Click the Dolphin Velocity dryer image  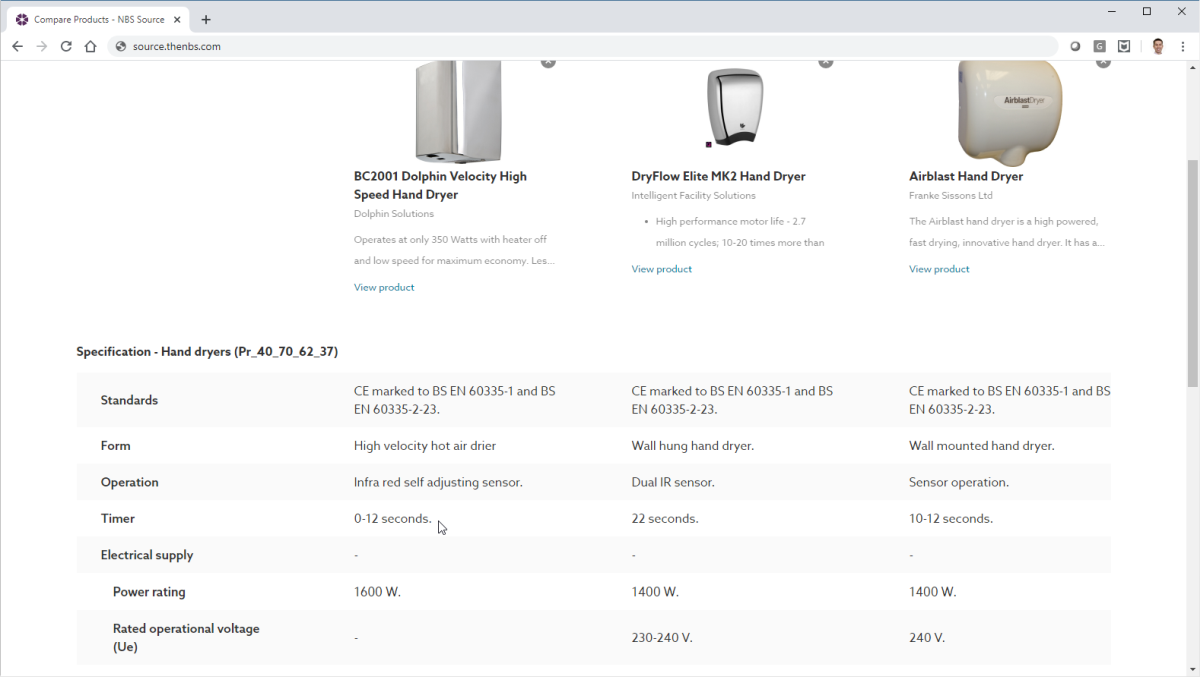tap(457, 111)
